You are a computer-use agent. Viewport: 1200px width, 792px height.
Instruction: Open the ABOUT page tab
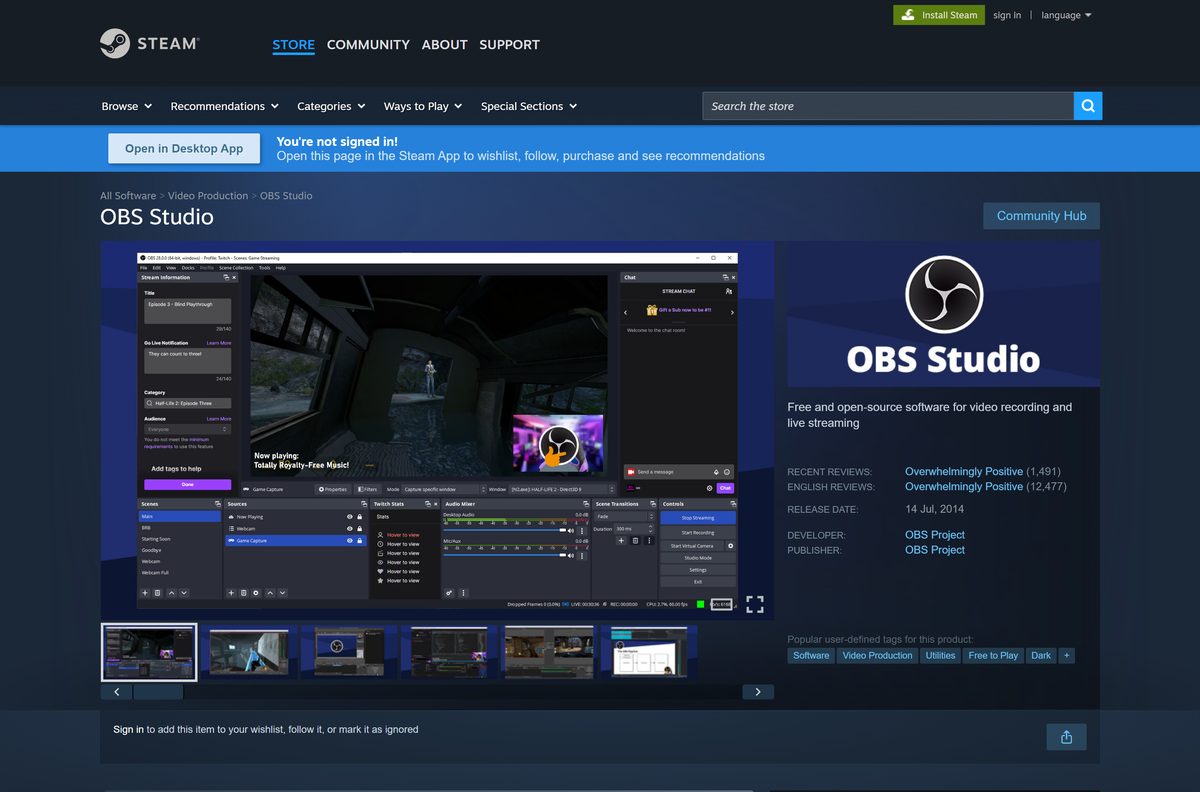tap(444, 45)
